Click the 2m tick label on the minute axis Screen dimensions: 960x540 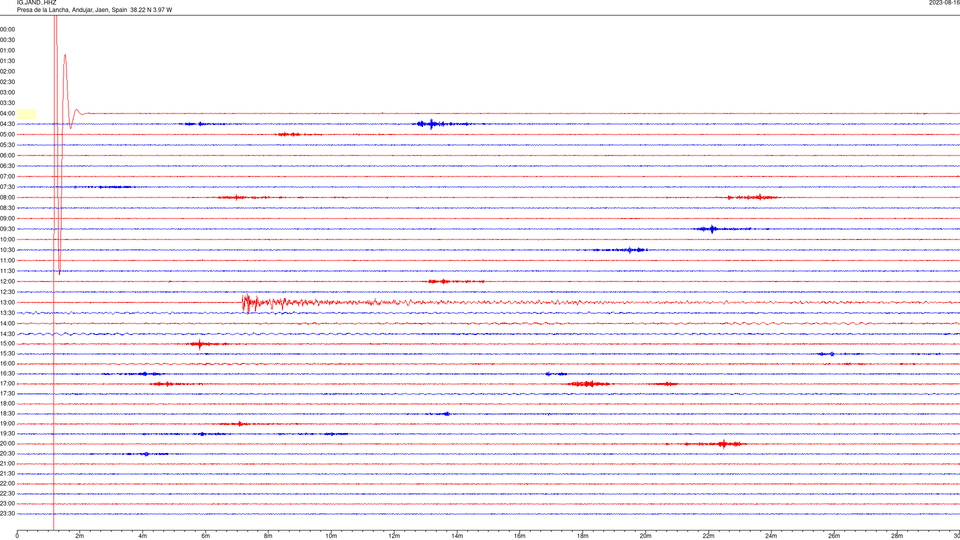80,536
